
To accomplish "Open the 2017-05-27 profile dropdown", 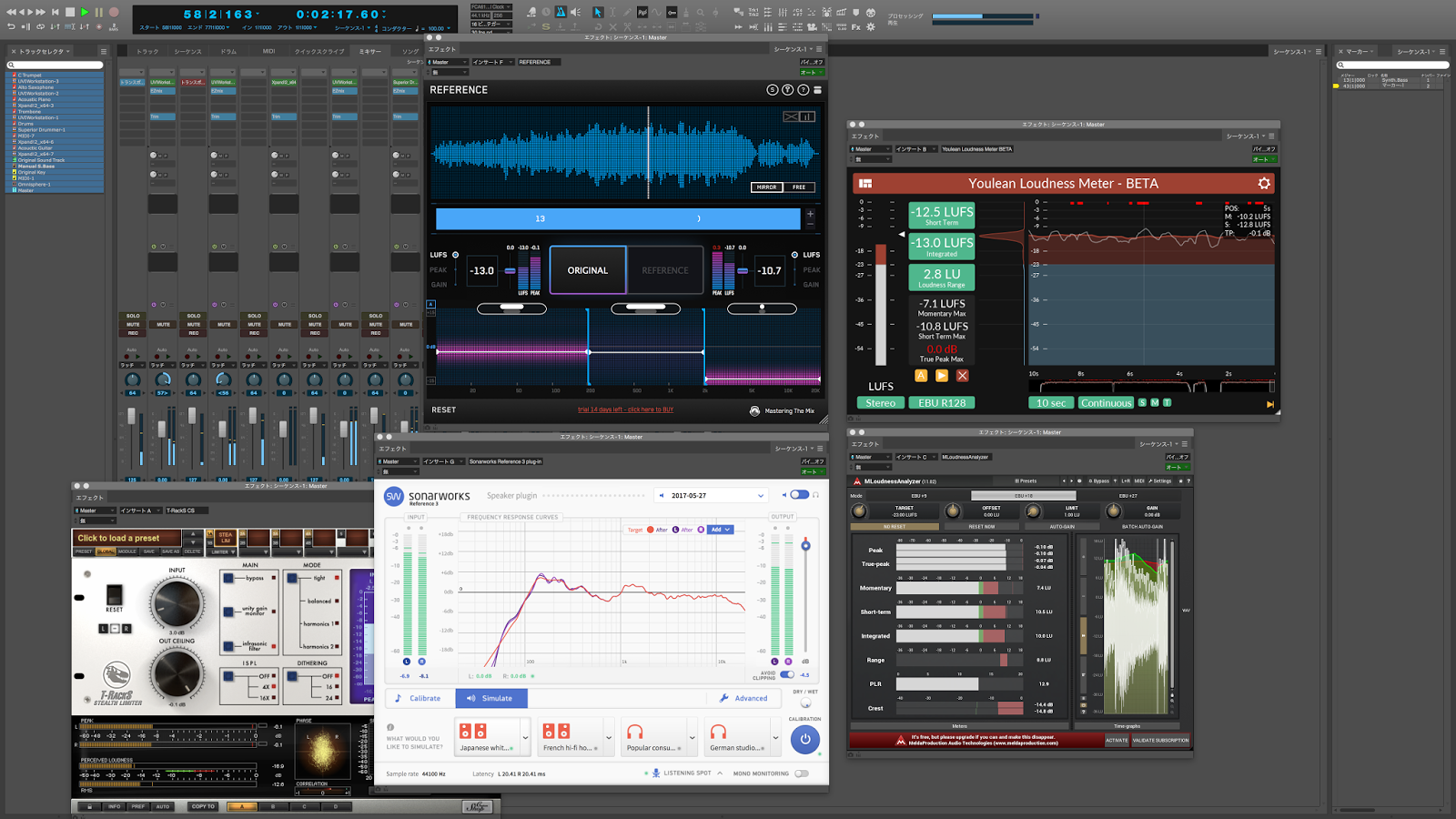I will point(712,496).
